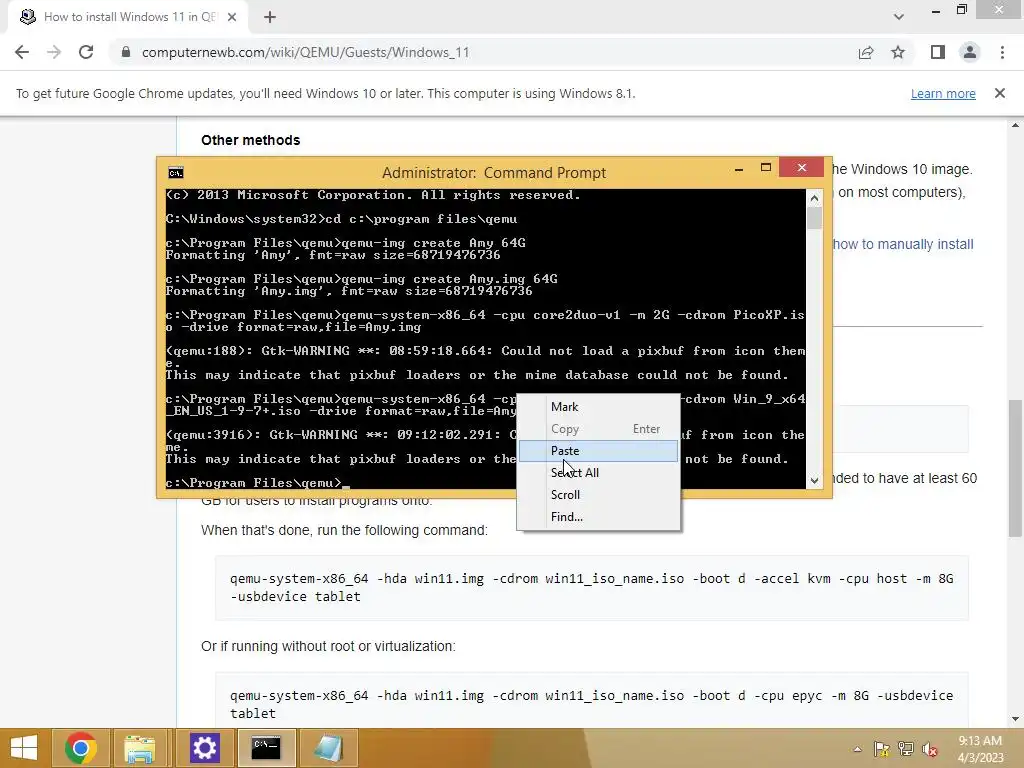Viewport: 1024px width, 768px height.
Task: Choose Find... from the context menu
Action: point(598,517)
